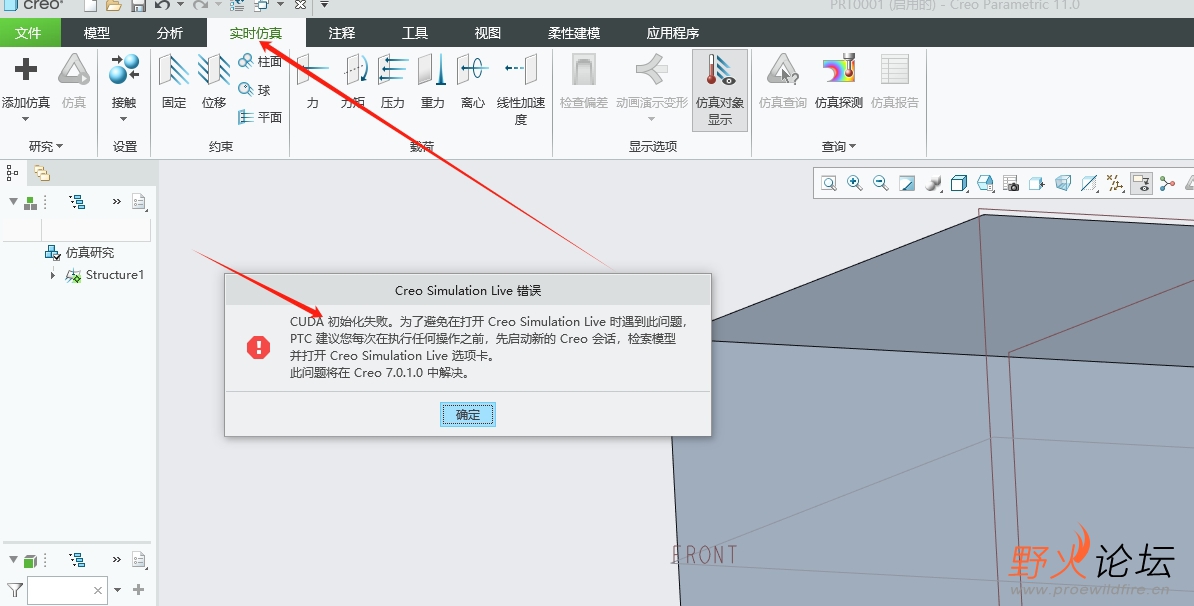Open the 仿真探测 probe tool

[x=838, y=81]
